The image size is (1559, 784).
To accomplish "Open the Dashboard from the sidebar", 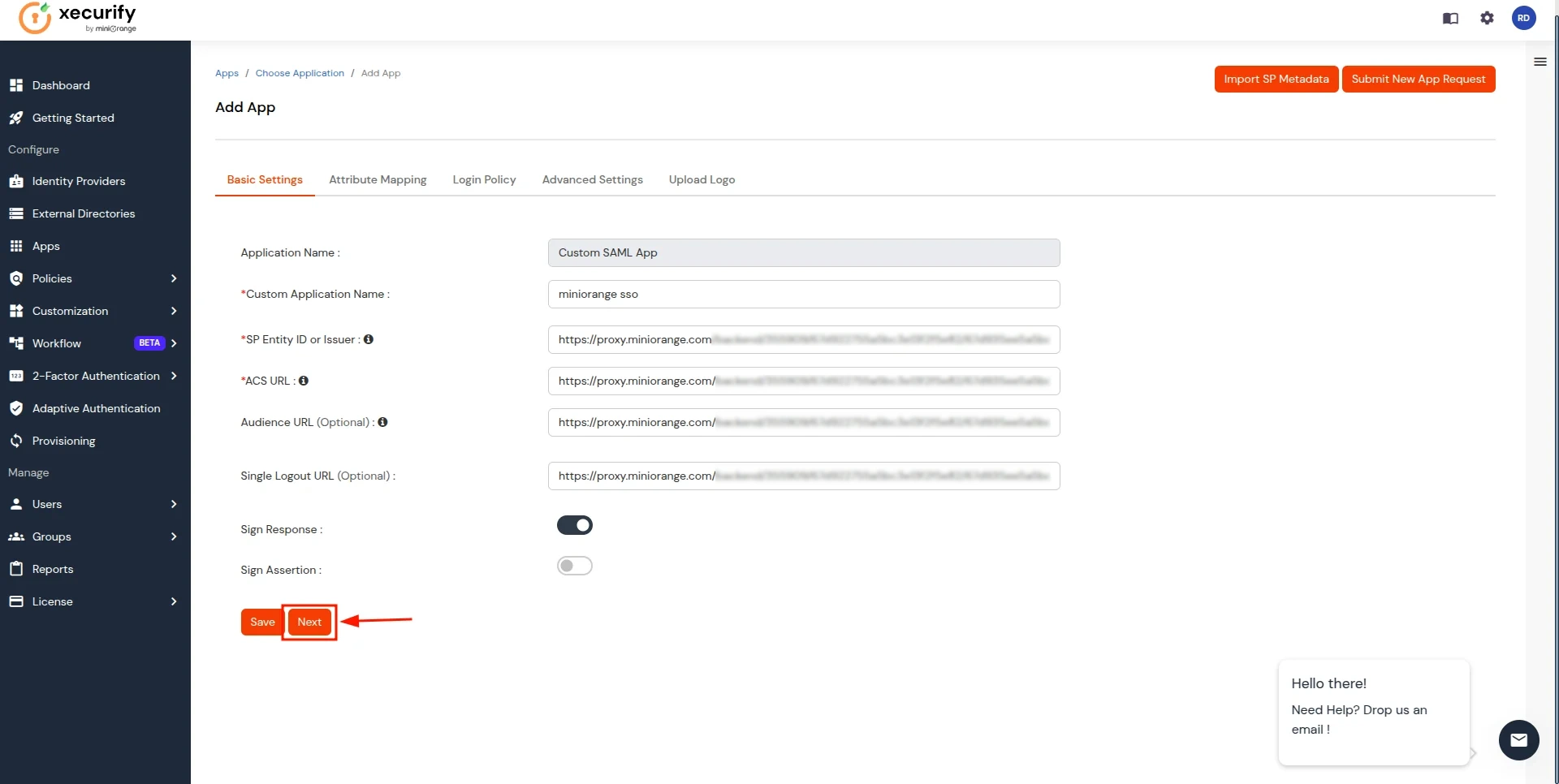I will point(61,85).
